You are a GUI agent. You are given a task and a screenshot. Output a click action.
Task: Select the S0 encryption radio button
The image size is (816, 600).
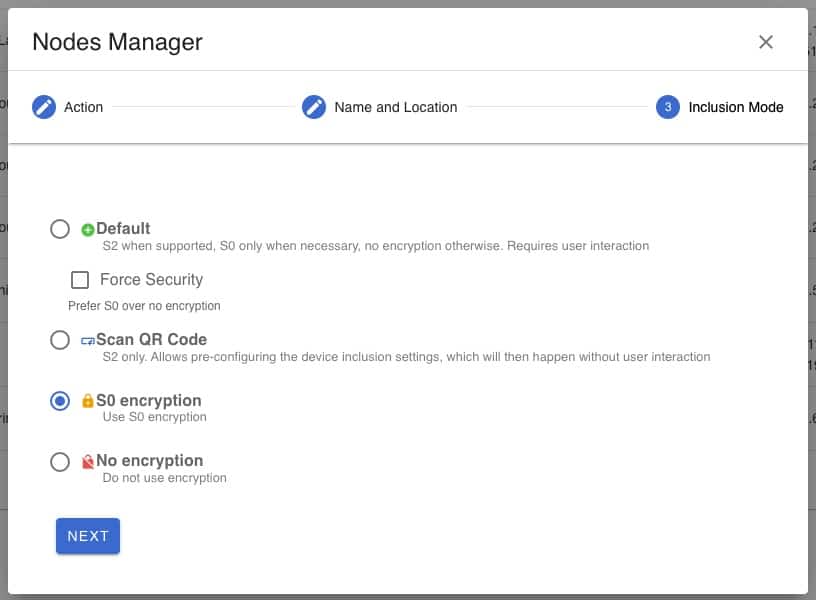(x=60, y=401)
